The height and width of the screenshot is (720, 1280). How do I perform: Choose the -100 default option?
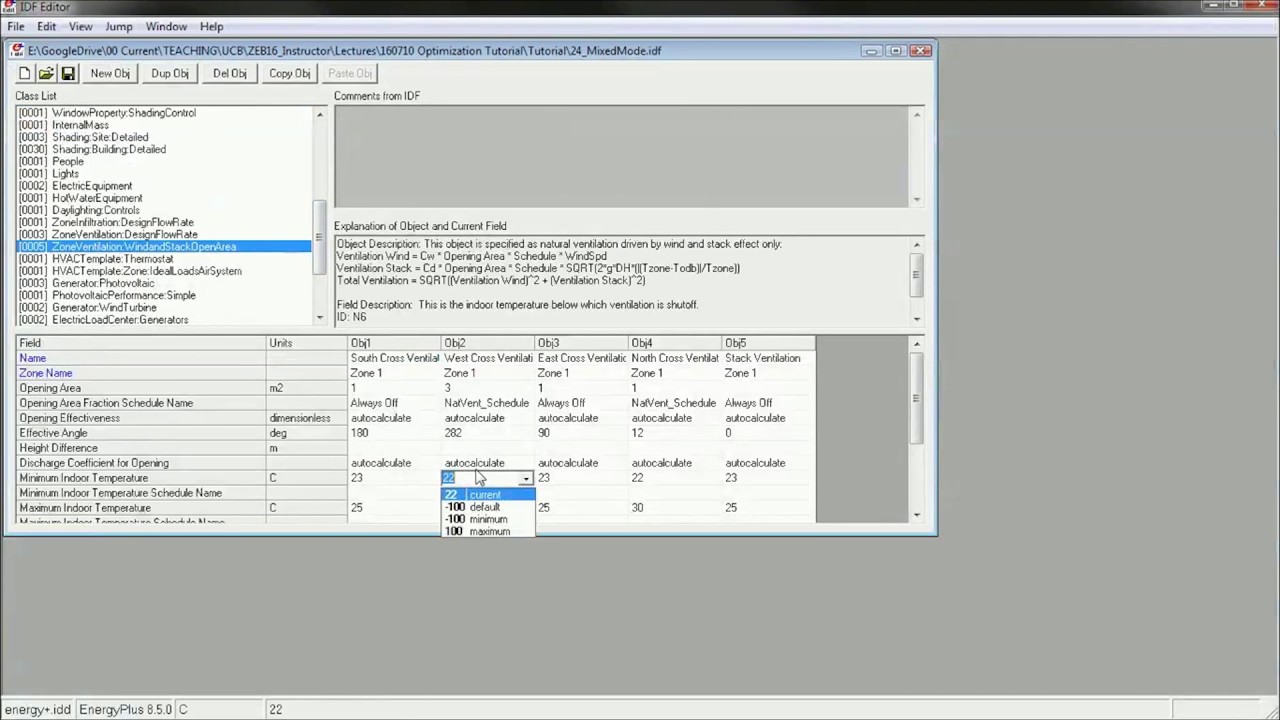pyautogui.click(x=488, y=507)
